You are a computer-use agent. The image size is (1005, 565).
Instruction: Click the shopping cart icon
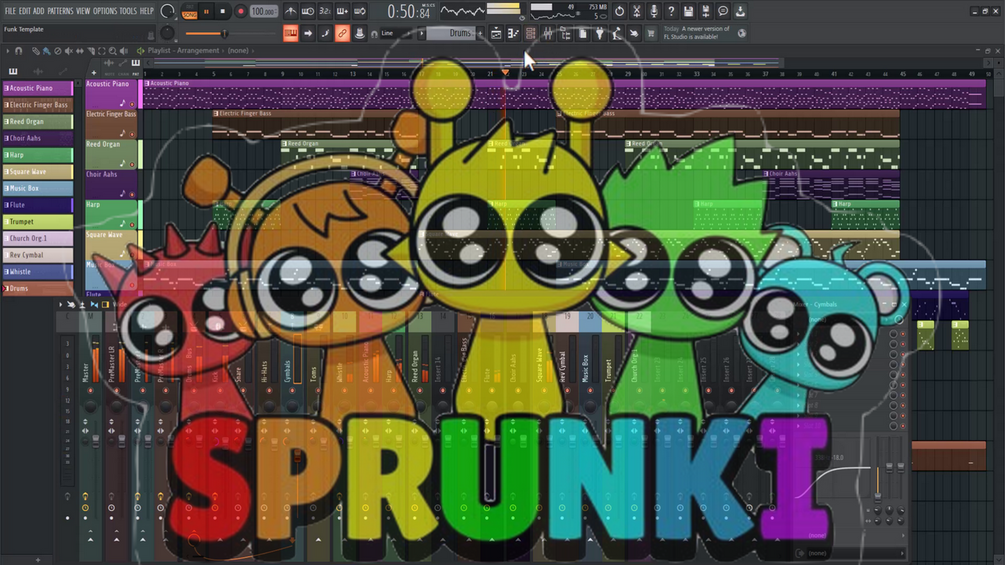(651, 33)
